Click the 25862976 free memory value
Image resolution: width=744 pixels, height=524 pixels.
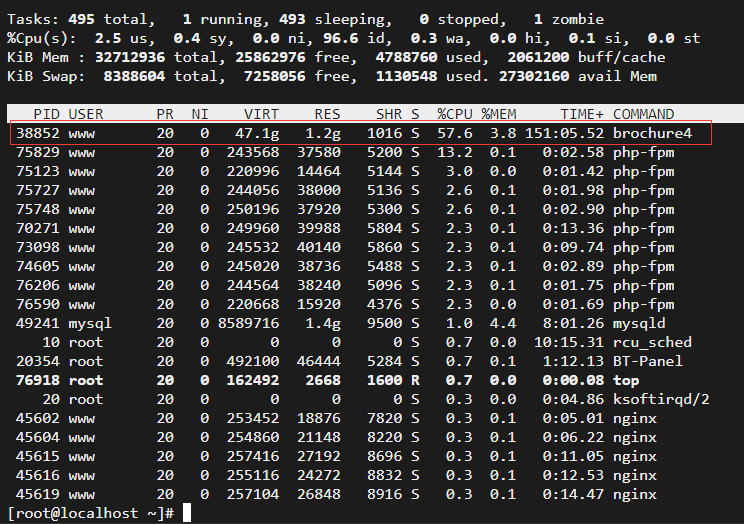(270, 57)
